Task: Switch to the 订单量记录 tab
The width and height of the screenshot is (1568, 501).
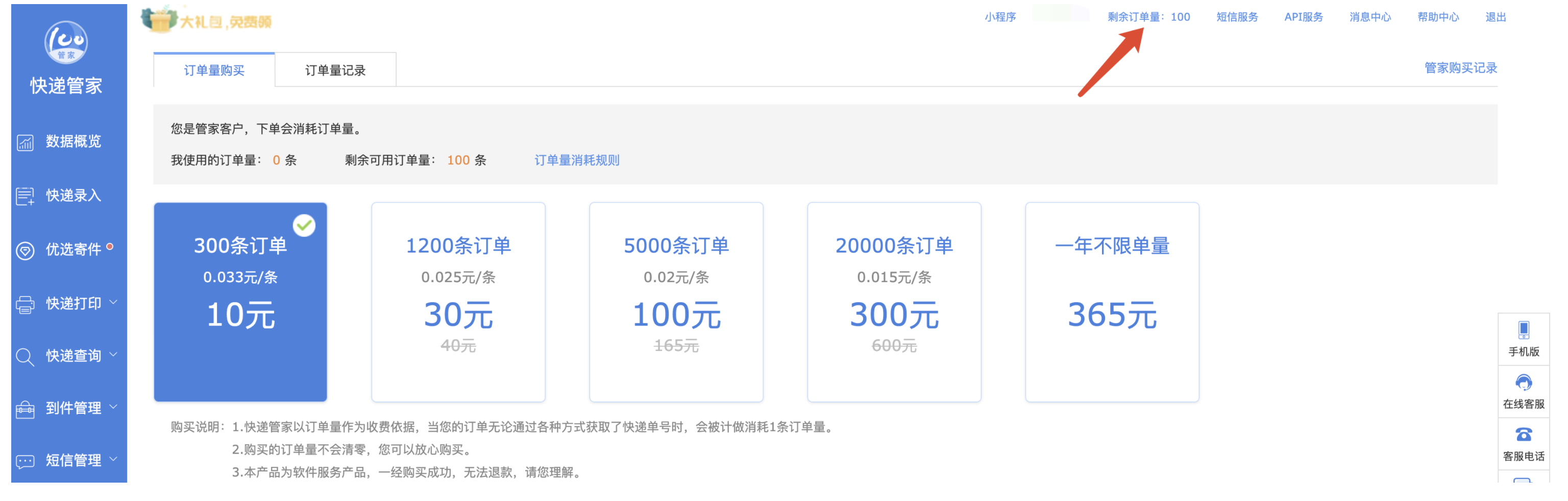Action: pos(335,70)
